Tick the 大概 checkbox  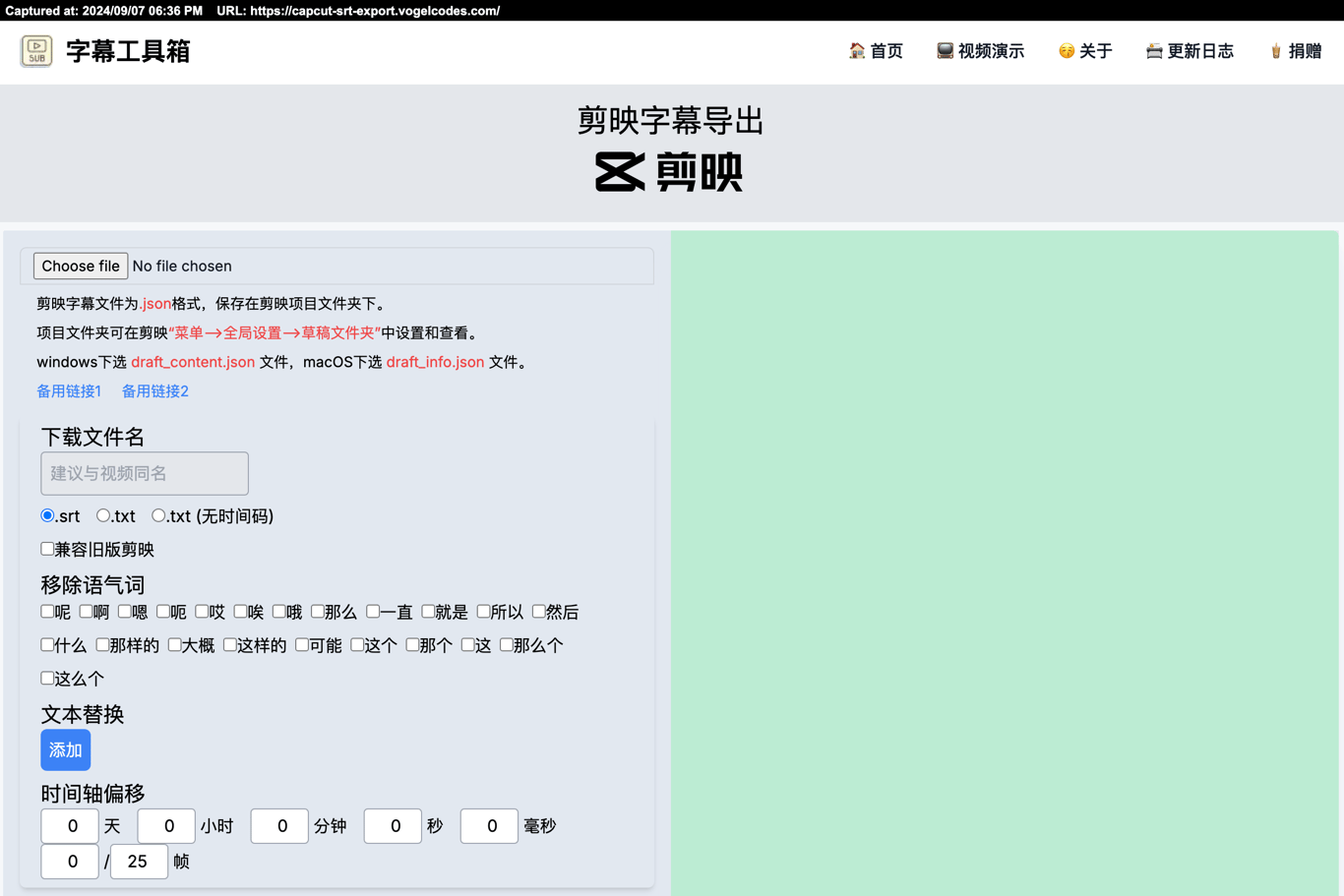174,645
